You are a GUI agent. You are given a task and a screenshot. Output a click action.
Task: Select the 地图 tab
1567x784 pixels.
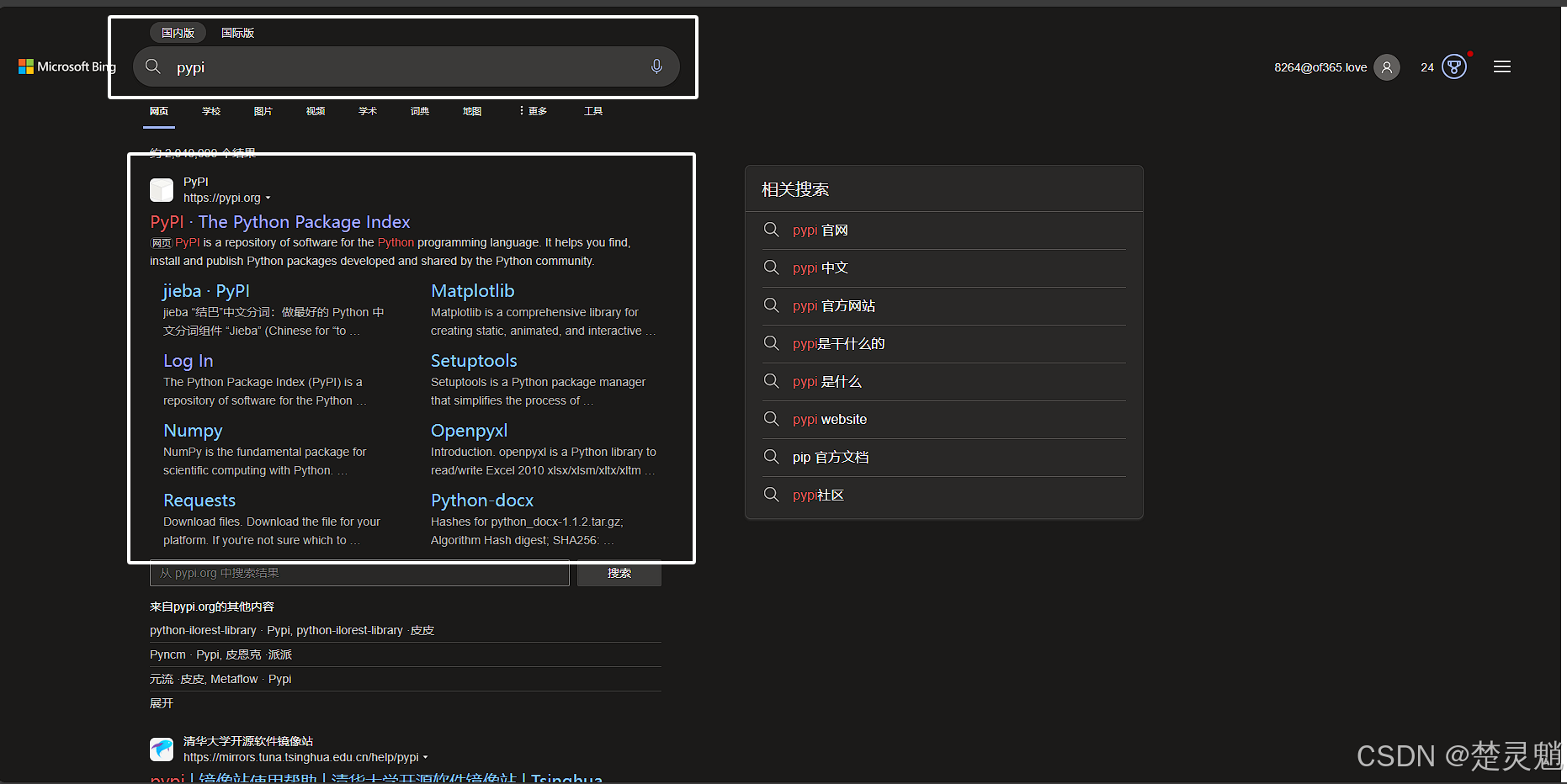[472, 111]
